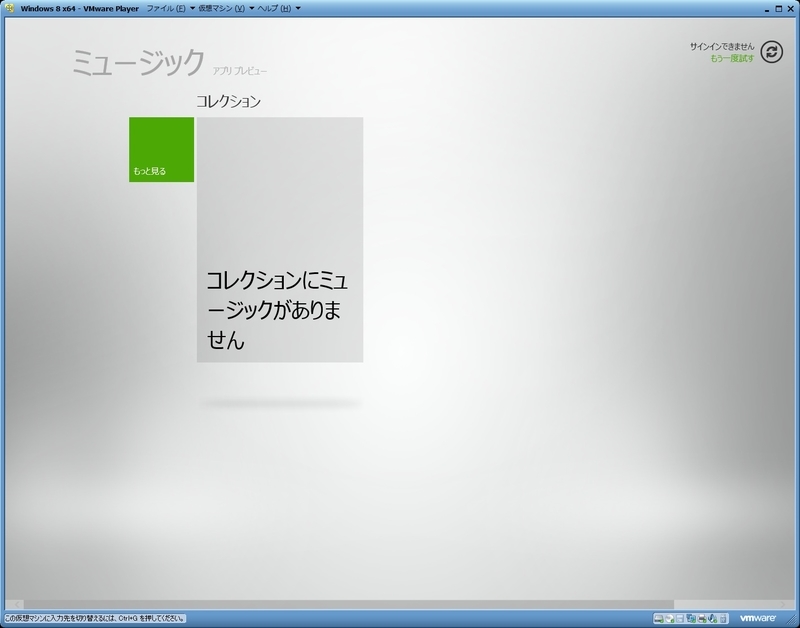800x628 pixels.
Task: Expand the dropdown arrow next to ファイル
Action: 192,8
